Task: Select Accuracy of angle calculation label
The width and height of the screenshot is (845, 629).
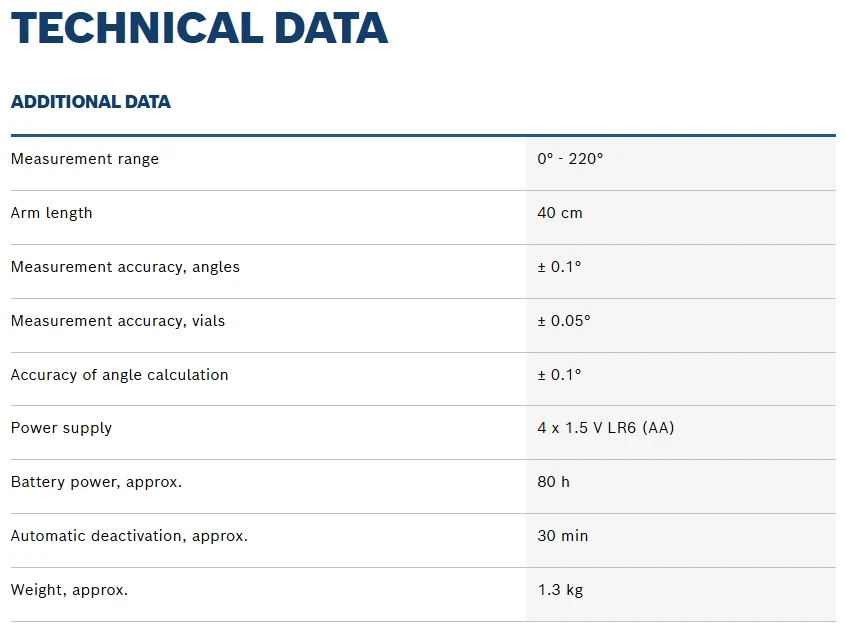Action: coord(119,375)
